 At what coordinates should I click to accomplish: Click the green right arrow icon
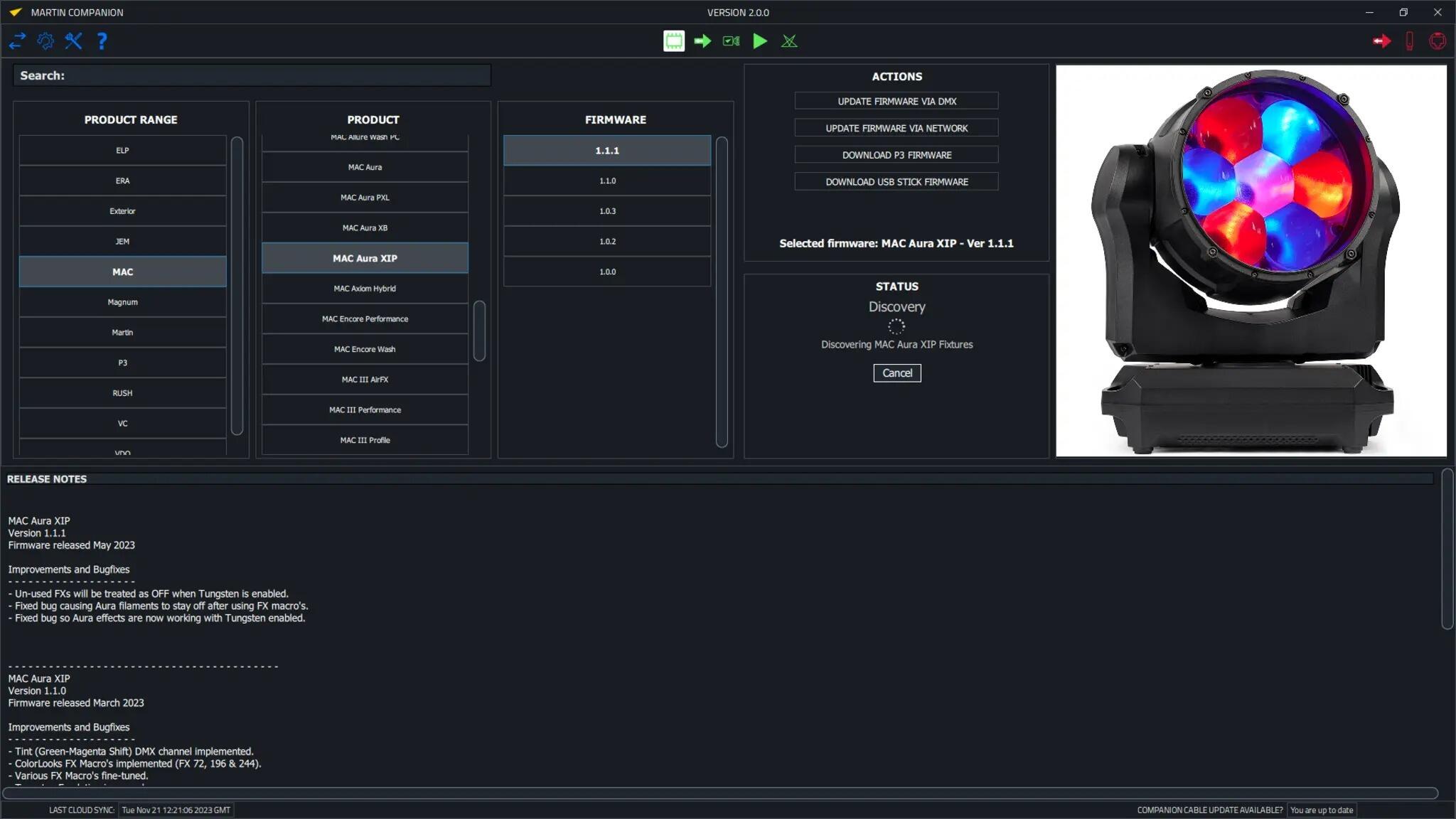click(702, 41)
